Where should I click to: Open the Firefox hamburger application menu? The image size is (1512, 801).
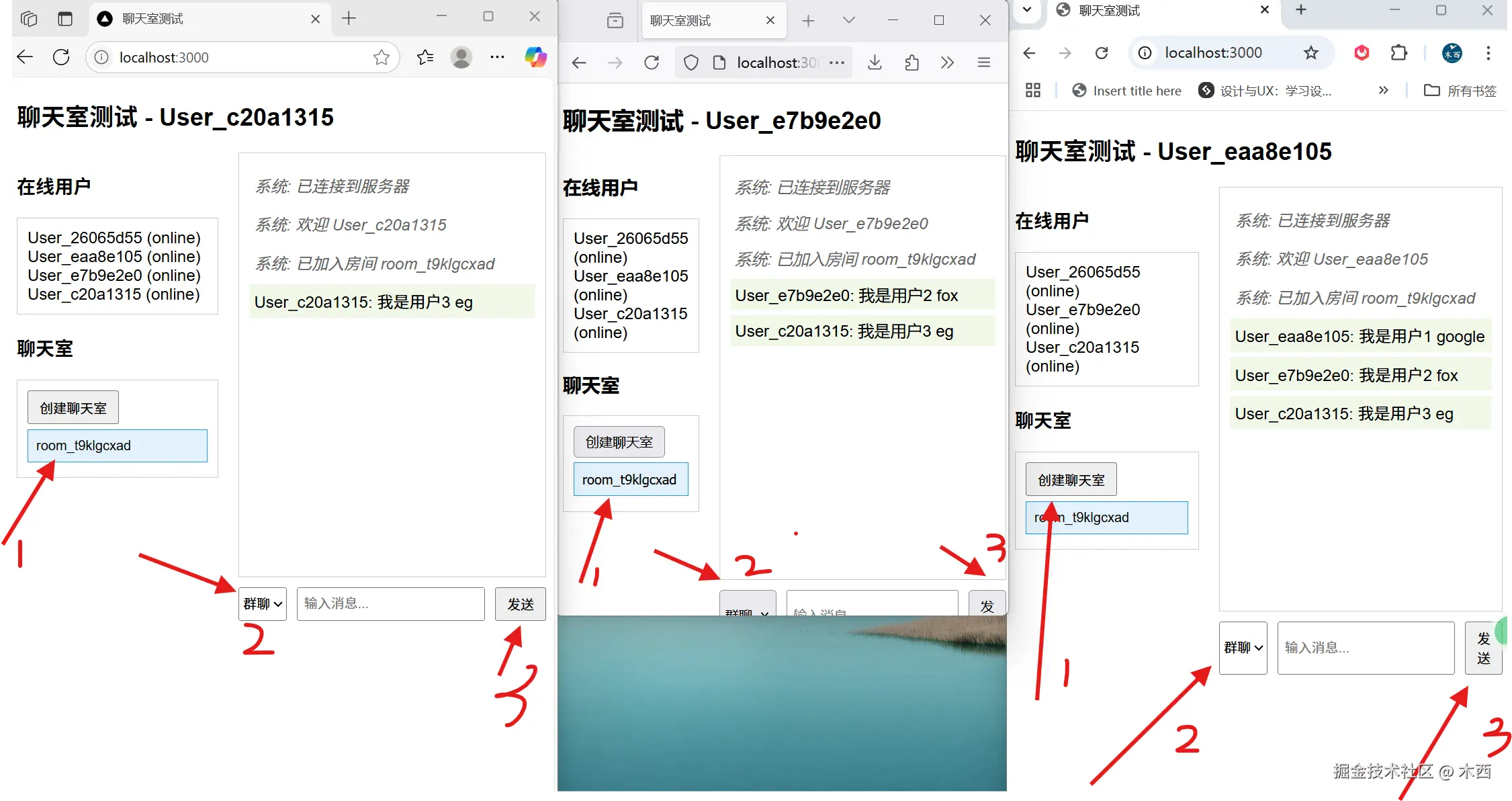tap(983, 62)
